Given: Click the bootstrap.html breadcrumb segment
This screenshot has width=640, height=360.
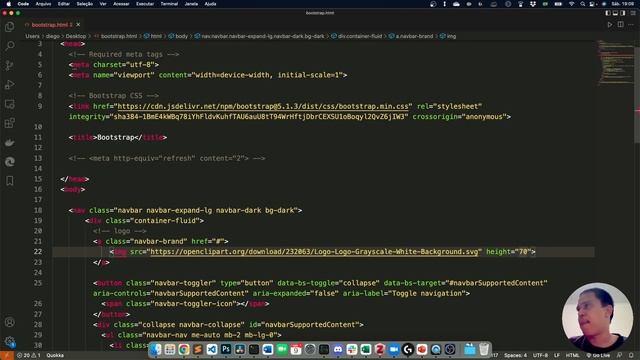Looking at the screenshot, I should [x=119, y=36].
